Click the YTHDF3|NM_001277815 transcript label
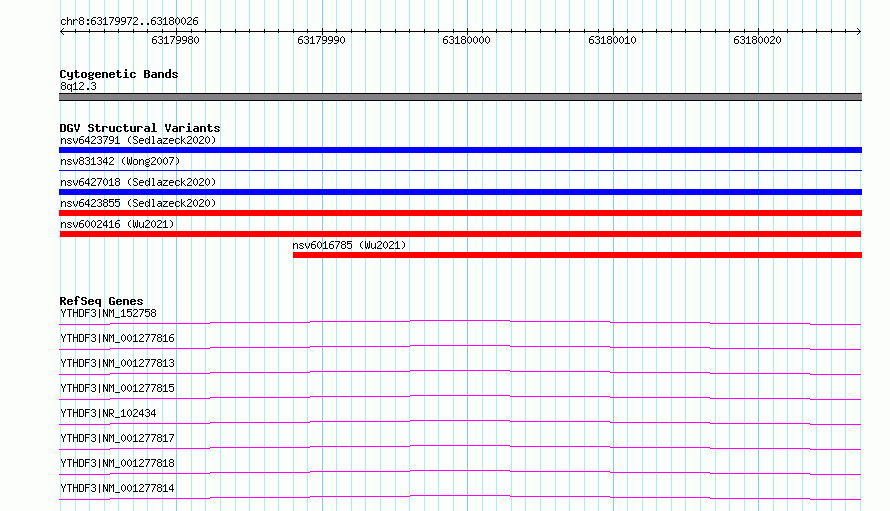The width and height of the screenshot is (890, 511). click(117, 388)
